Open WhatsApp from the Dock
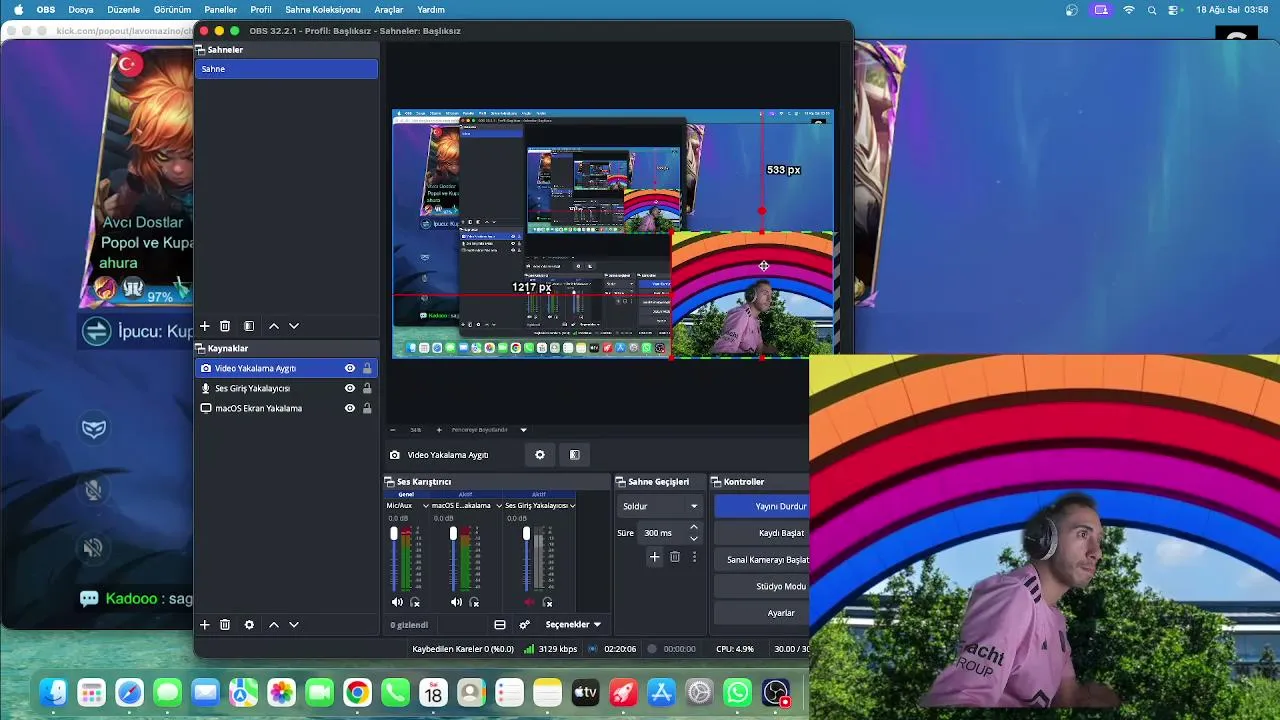 click(x=737, y=693)
